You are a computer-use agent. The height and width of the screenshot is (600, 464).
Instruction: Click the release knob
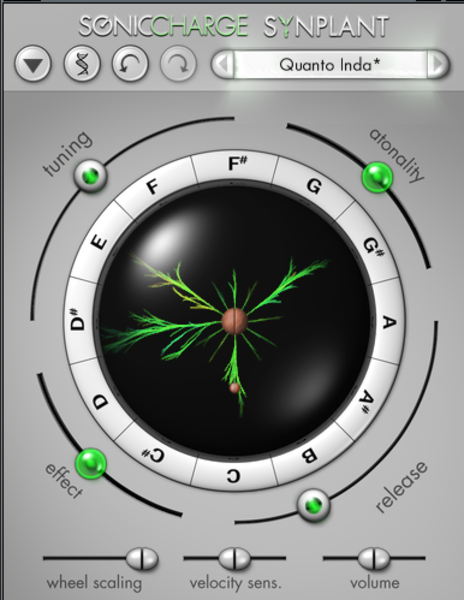(314, 505)
